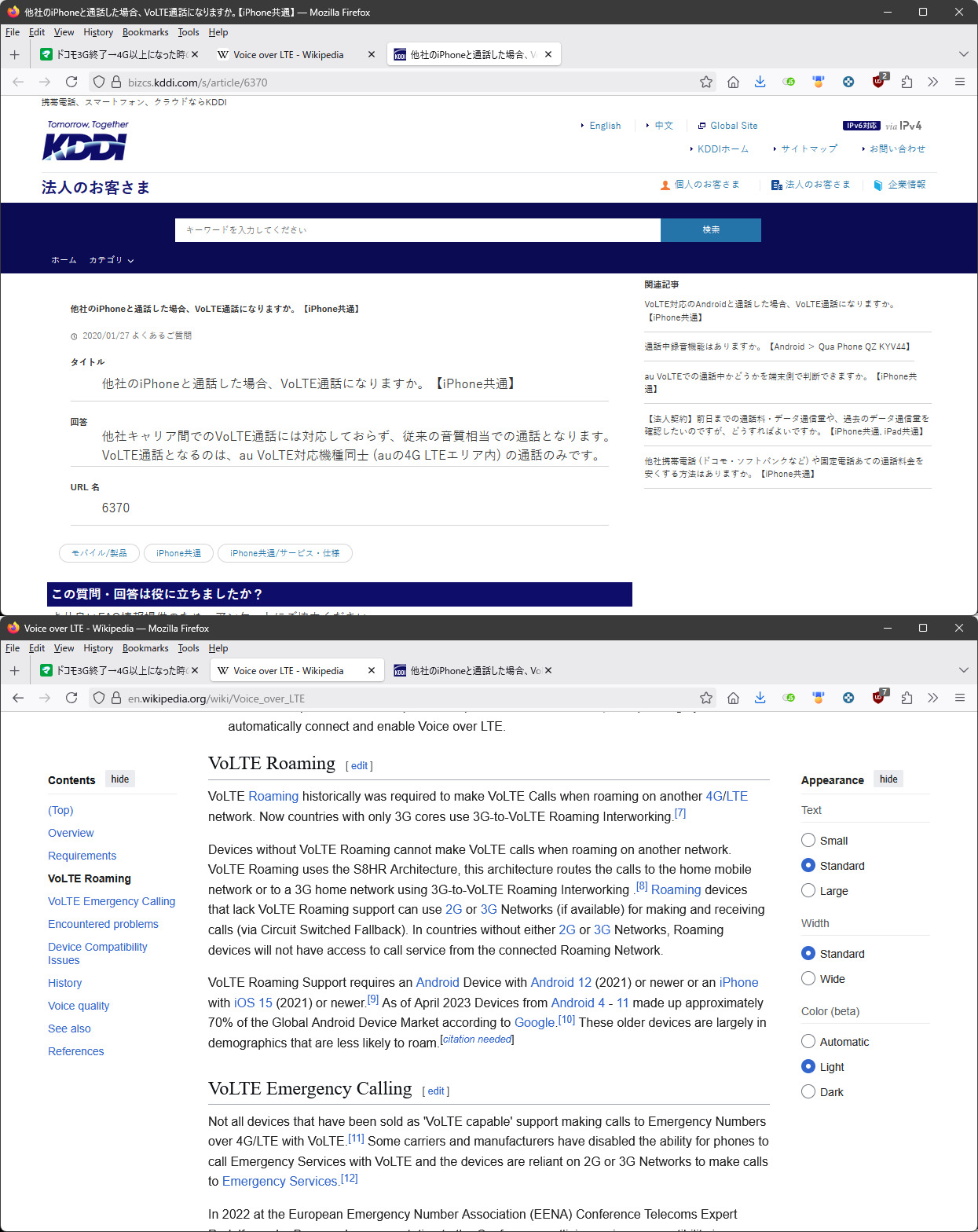Click the 検索 search button
Image resolution: width=978 pixels, height=1232 pixels.
711,229
